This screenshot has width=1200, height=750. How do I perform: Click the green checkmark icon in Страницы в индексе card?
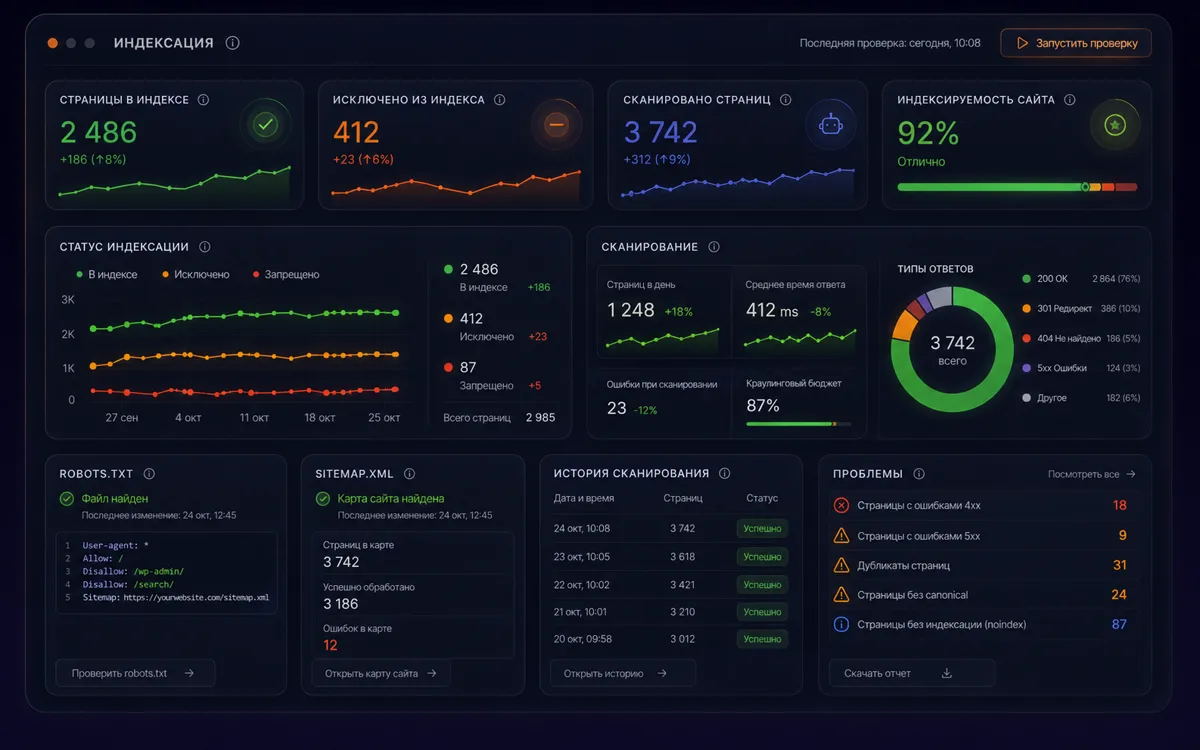click(265, 125)
